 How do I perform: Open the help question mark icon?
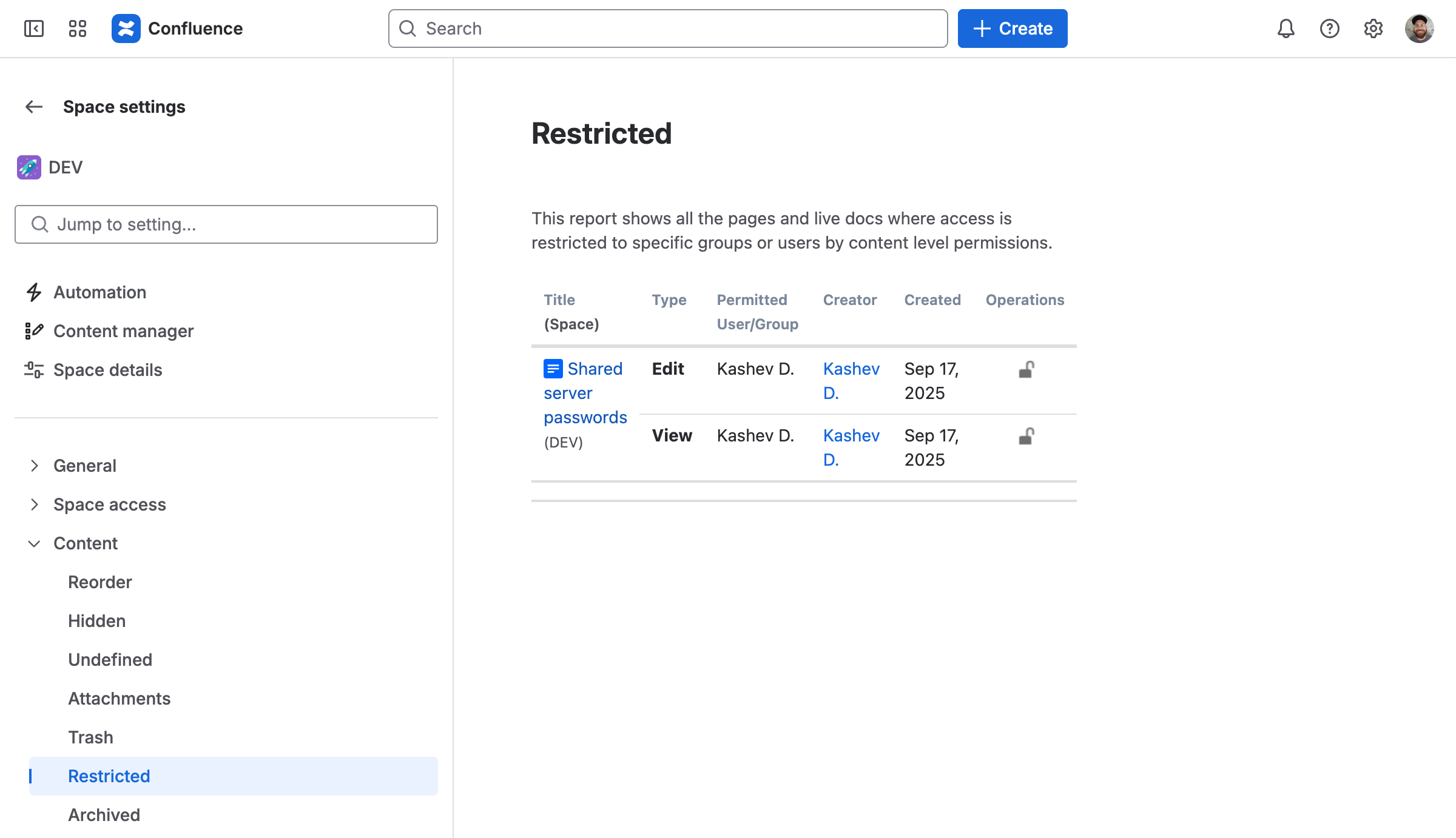point(1329,28)
